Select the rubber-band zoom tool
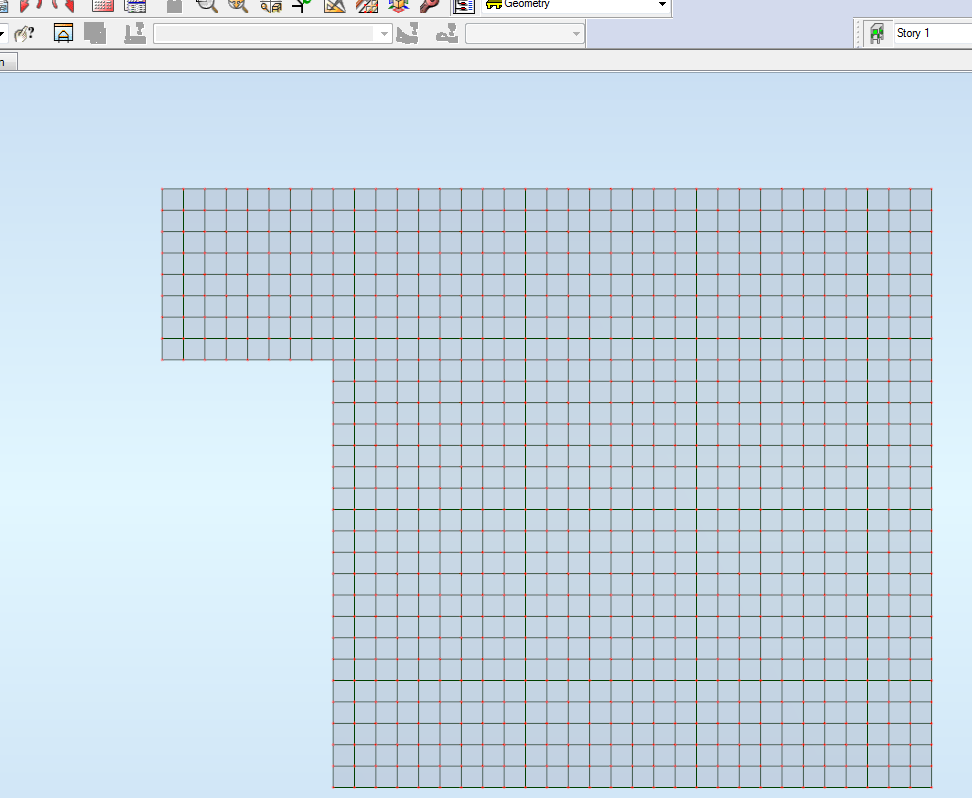972x798 pixels. coord(206,7)
